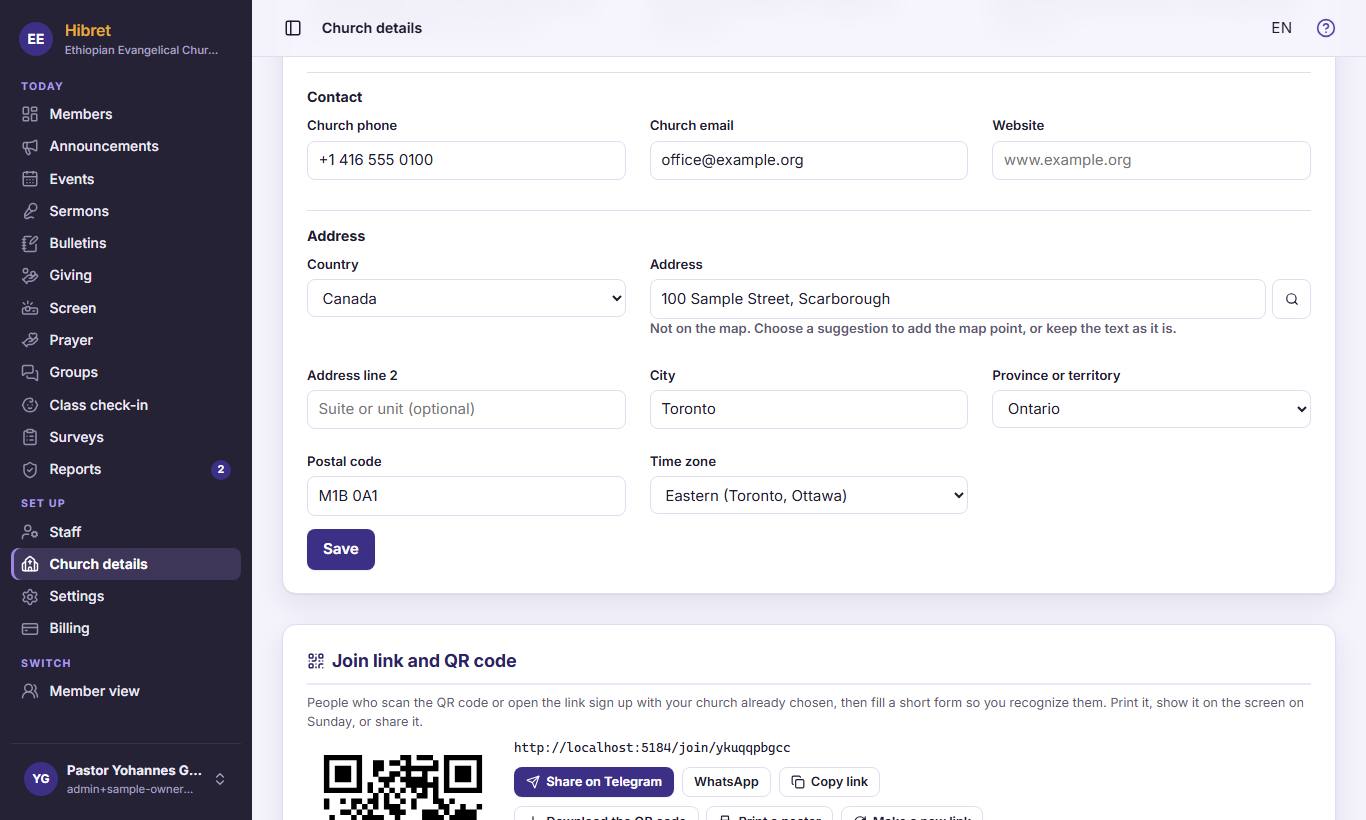The width and height of the screenshot is (1366, 820).
Task: Click the City input field
Action: [x=809, y=409]
